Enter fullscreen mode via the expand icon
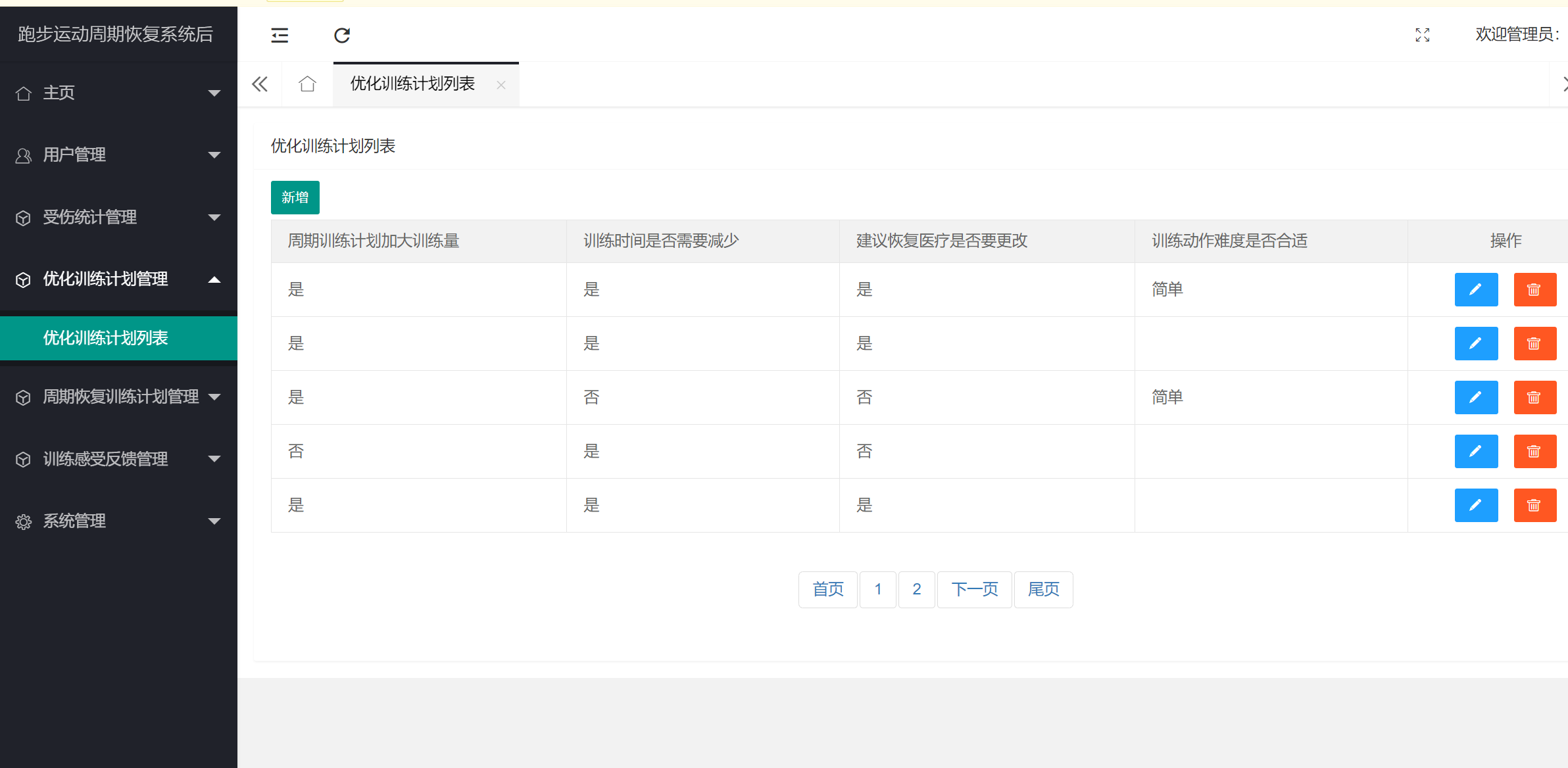Screen dimensions: 1568x768 point(1423,35)
